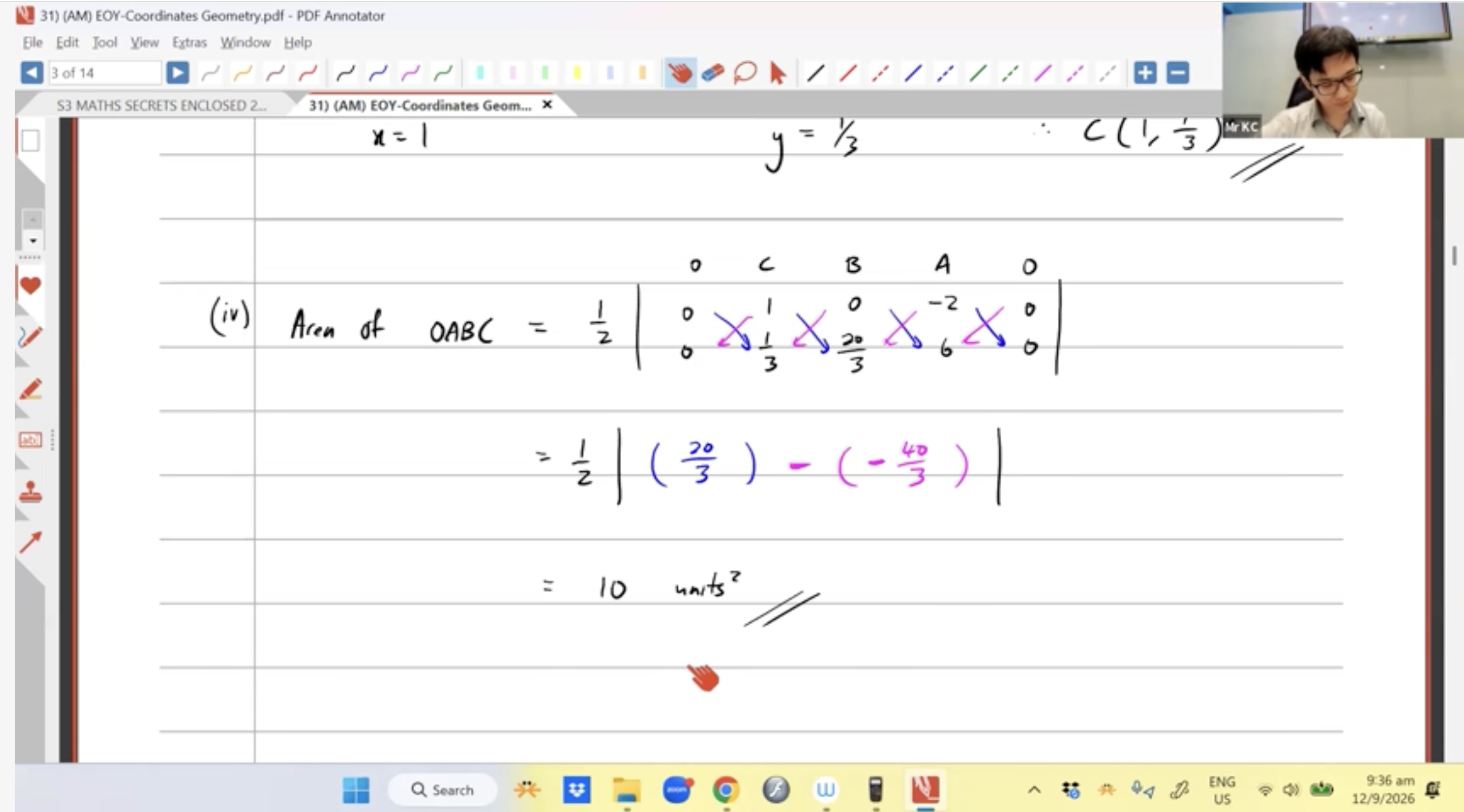This screenshot has height=812, width=1464.
Task: Select the Pen tool in the sidebar
Action: click(30, 337)
